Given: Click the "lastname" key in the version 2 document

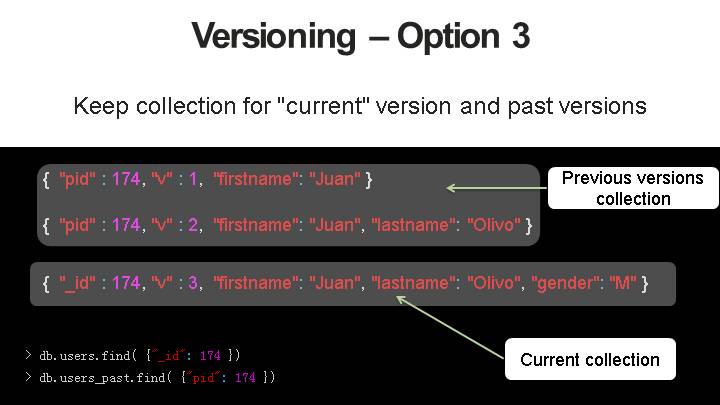Looking at the screenshot, I should tap(412, 225).
